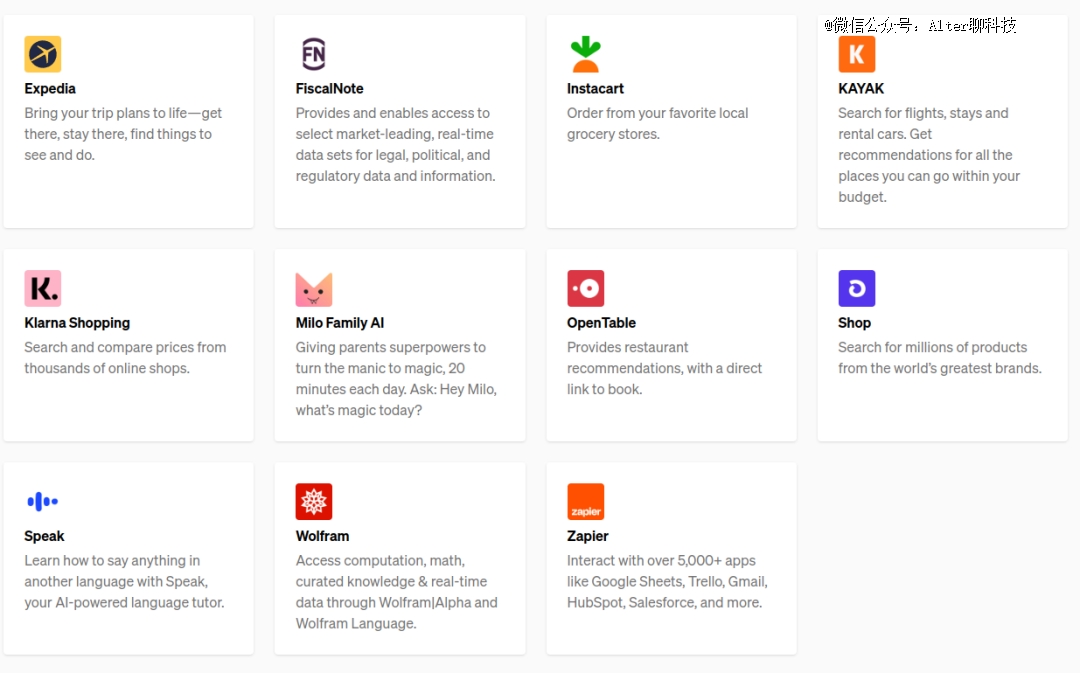This screenshot has height=673, width=1080.
Task: Select the Milo Family AI fox icon
Action: [314, 289]
